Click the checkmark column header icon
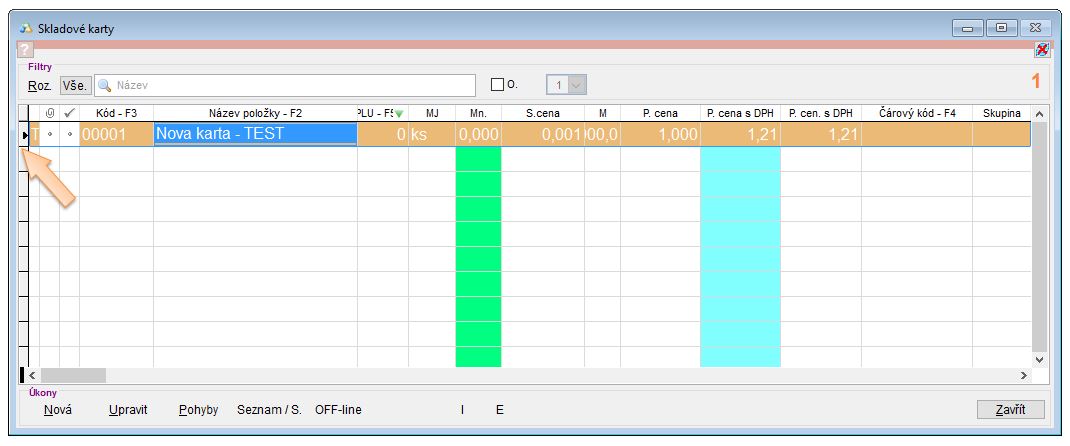1070x446 pixels. (x=69, y=114)
